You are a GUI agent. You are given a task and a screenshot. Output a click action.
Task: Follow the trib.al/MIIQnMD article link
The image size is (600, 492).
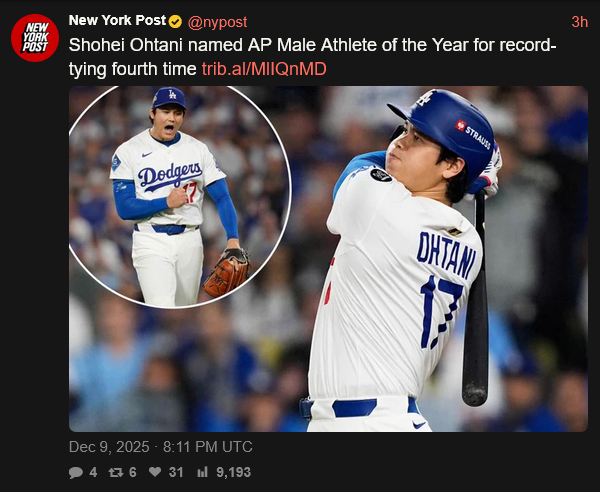(264, 68)
